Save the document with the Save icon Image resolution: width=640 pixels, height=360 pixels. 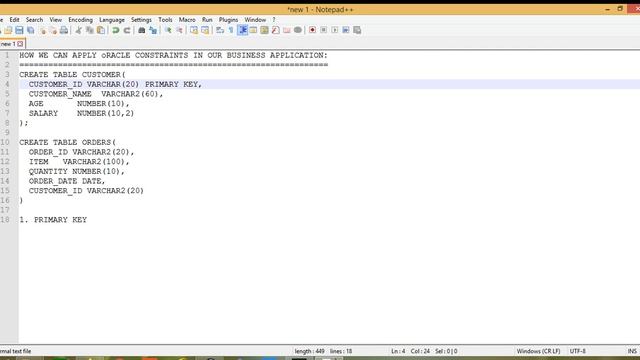click(x=19, y=30)
